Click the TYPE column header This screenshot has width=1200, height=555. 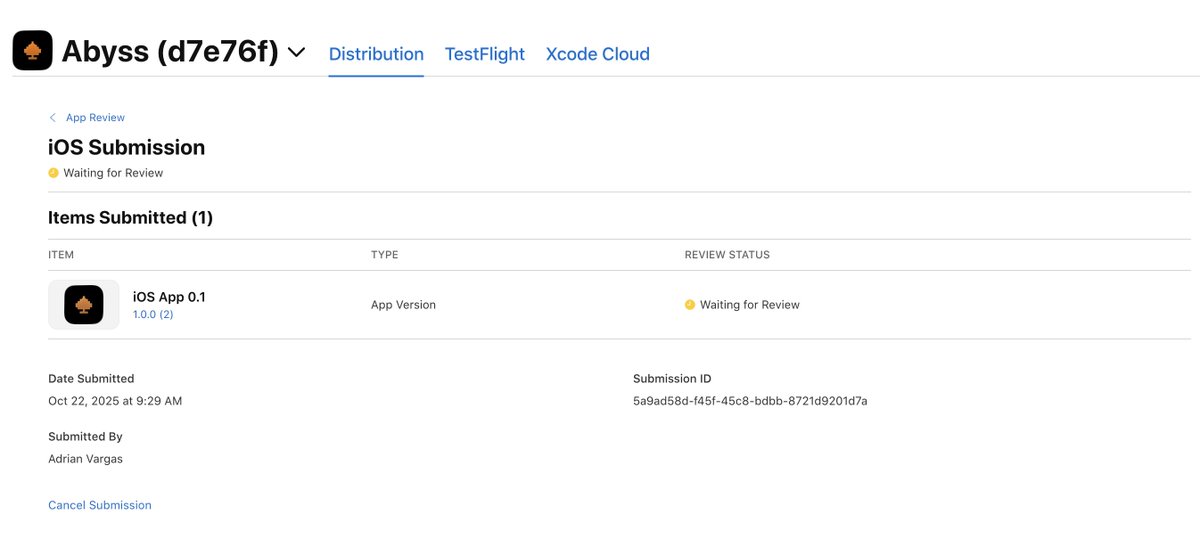(x=385, y=255)
